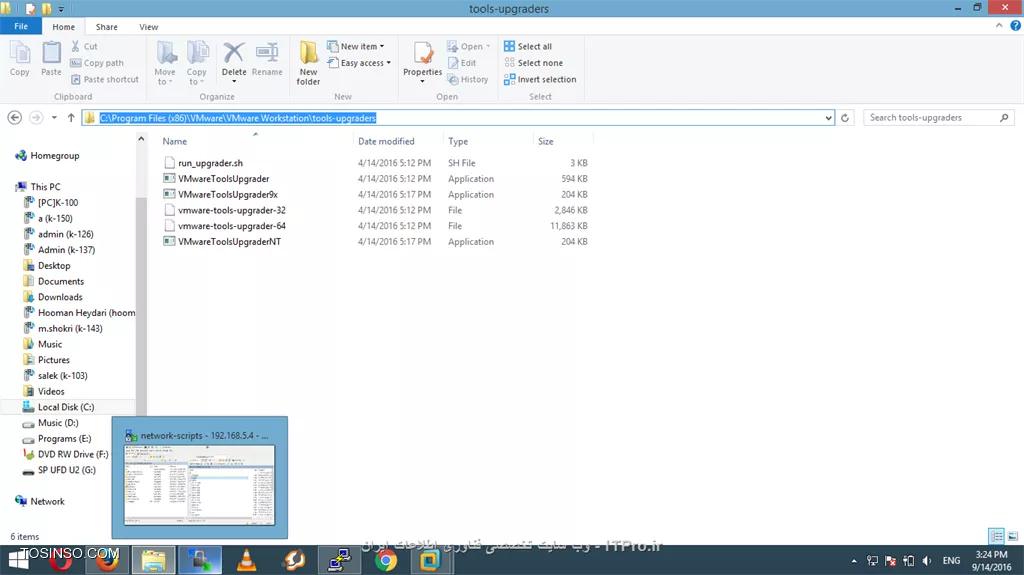Switch to the Share ribbon tab
The width and height of the screenshot is (1024, 575).
pos(106,27)
